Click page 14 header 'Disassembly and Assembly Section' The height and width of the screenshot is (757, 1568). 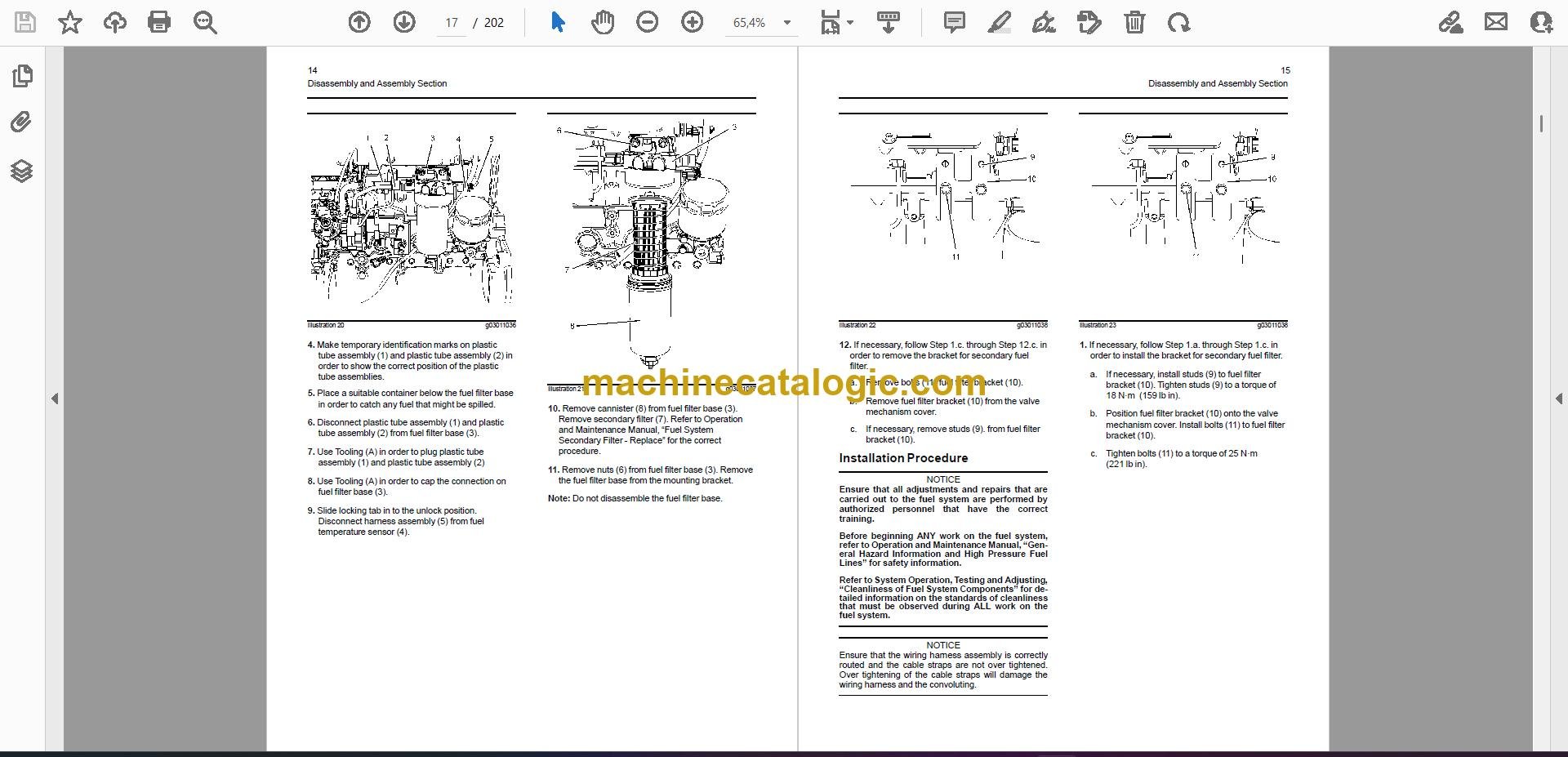tap(377, 83)
